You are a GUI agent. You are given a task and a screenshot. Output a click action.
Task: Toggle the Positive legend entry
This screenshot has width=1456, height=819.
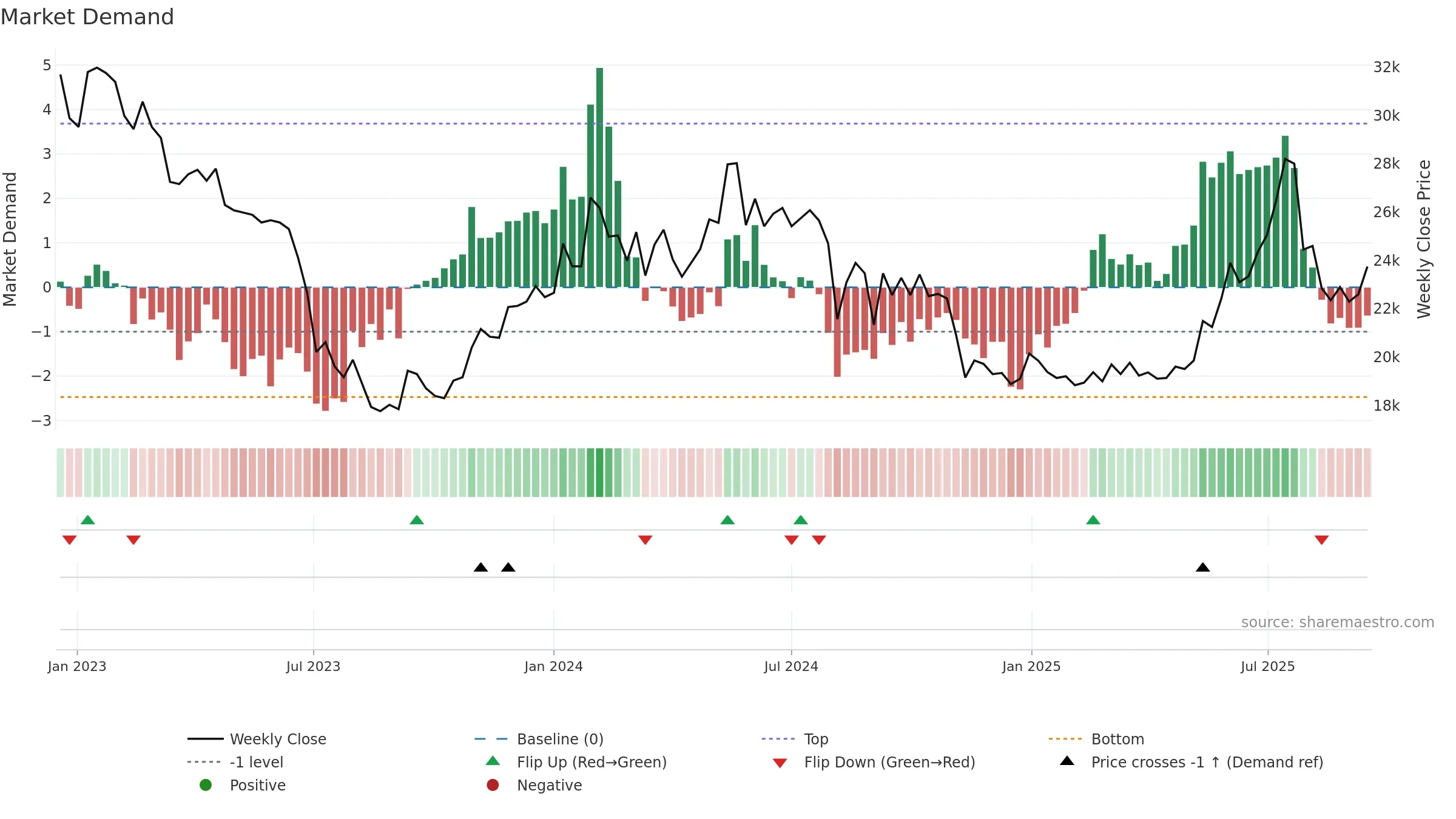[x=243, y=785]
